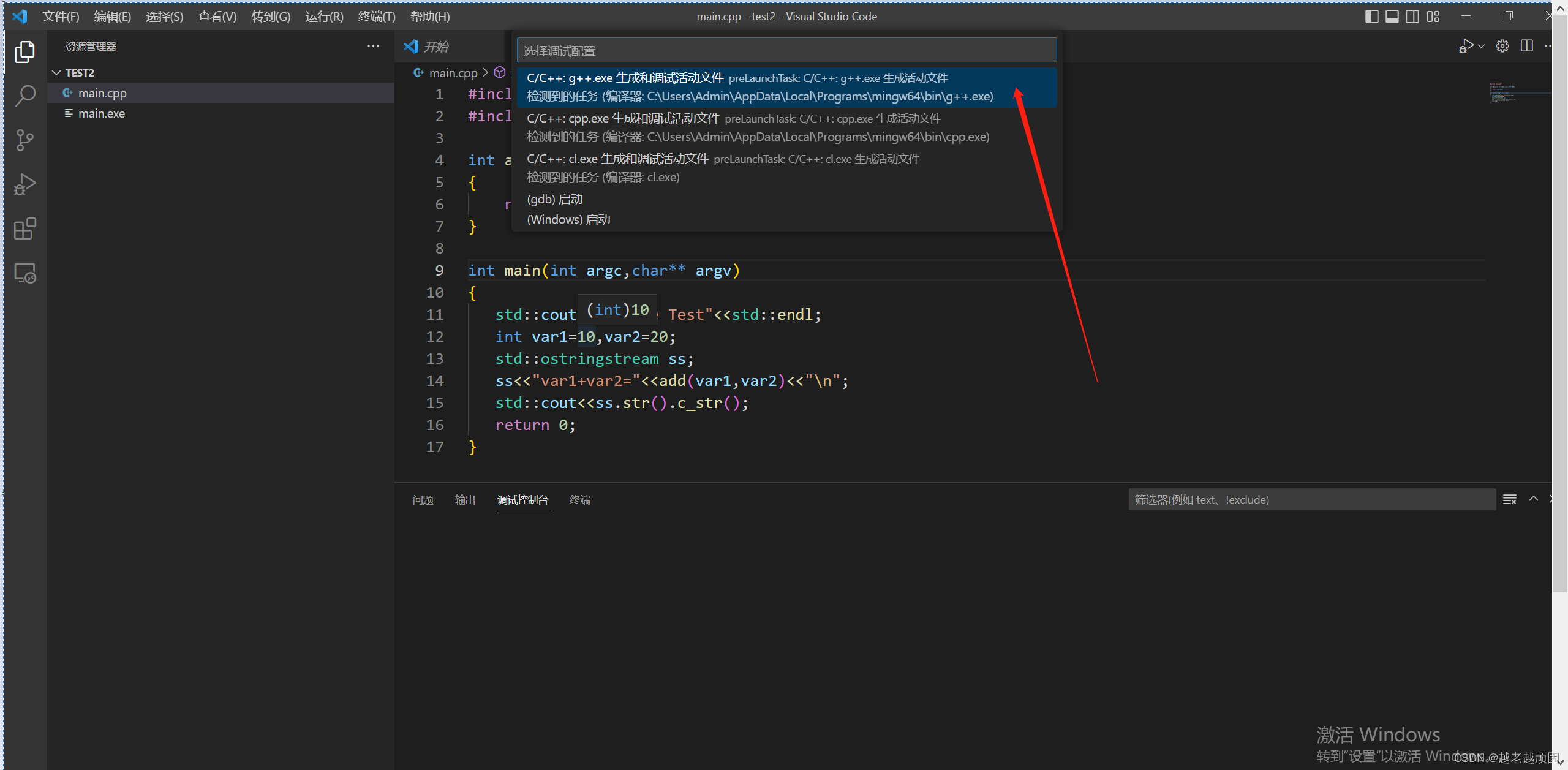Select the (Windows) 启动 option
This screenshot has height=770, width=1568.
click(x=786, y=219)
